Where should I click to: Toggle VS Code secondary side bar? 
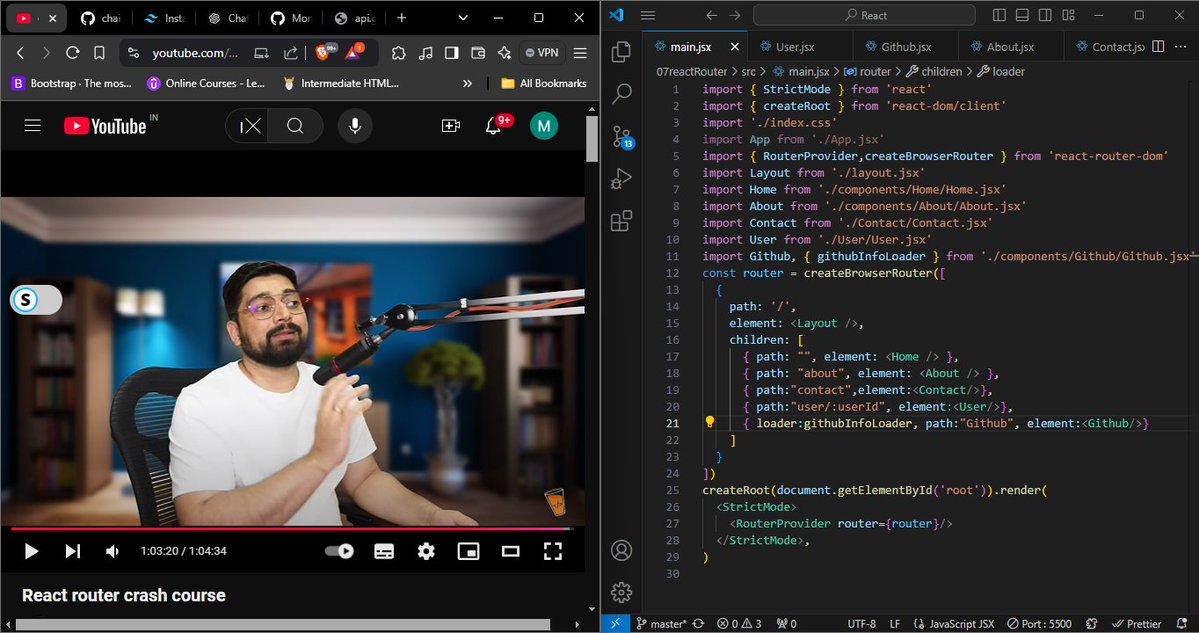(x=1045, y=15)
